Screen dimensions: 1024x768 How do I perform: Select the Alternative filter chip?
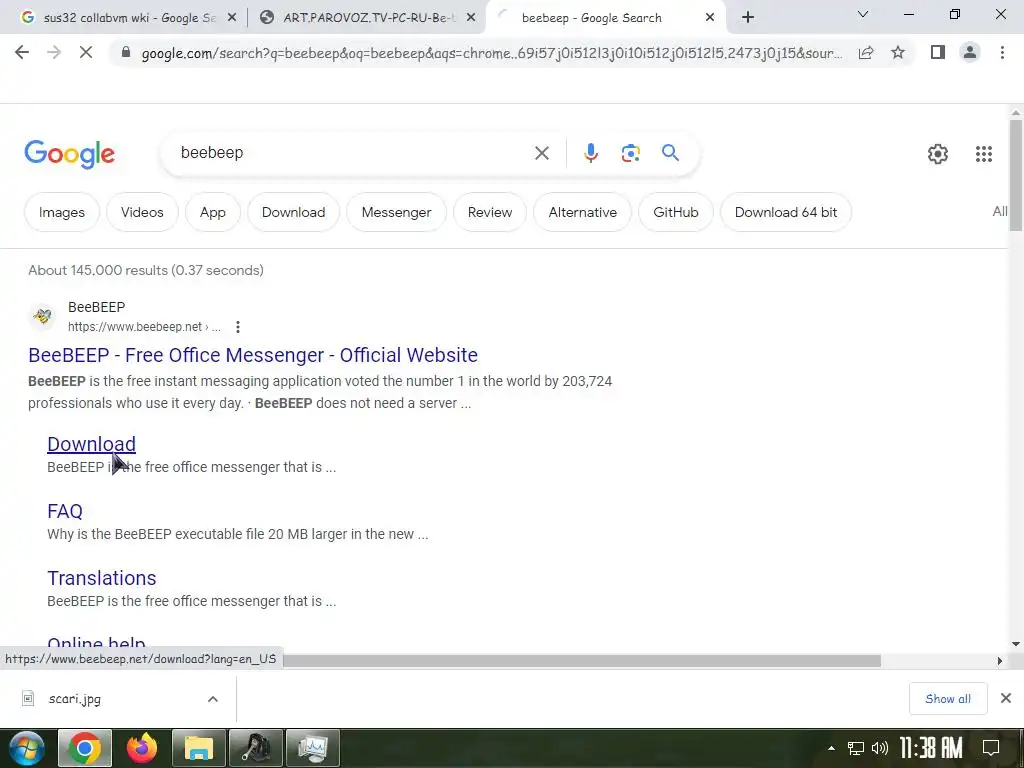(583, 212)
